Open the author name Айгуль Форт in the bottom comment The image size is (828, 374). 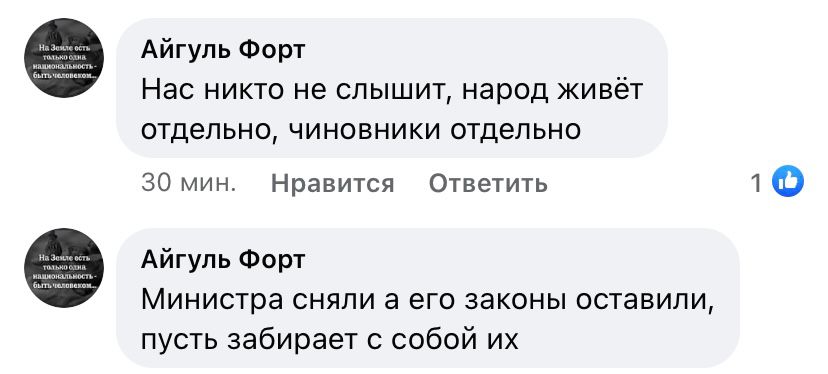[223, 261]
